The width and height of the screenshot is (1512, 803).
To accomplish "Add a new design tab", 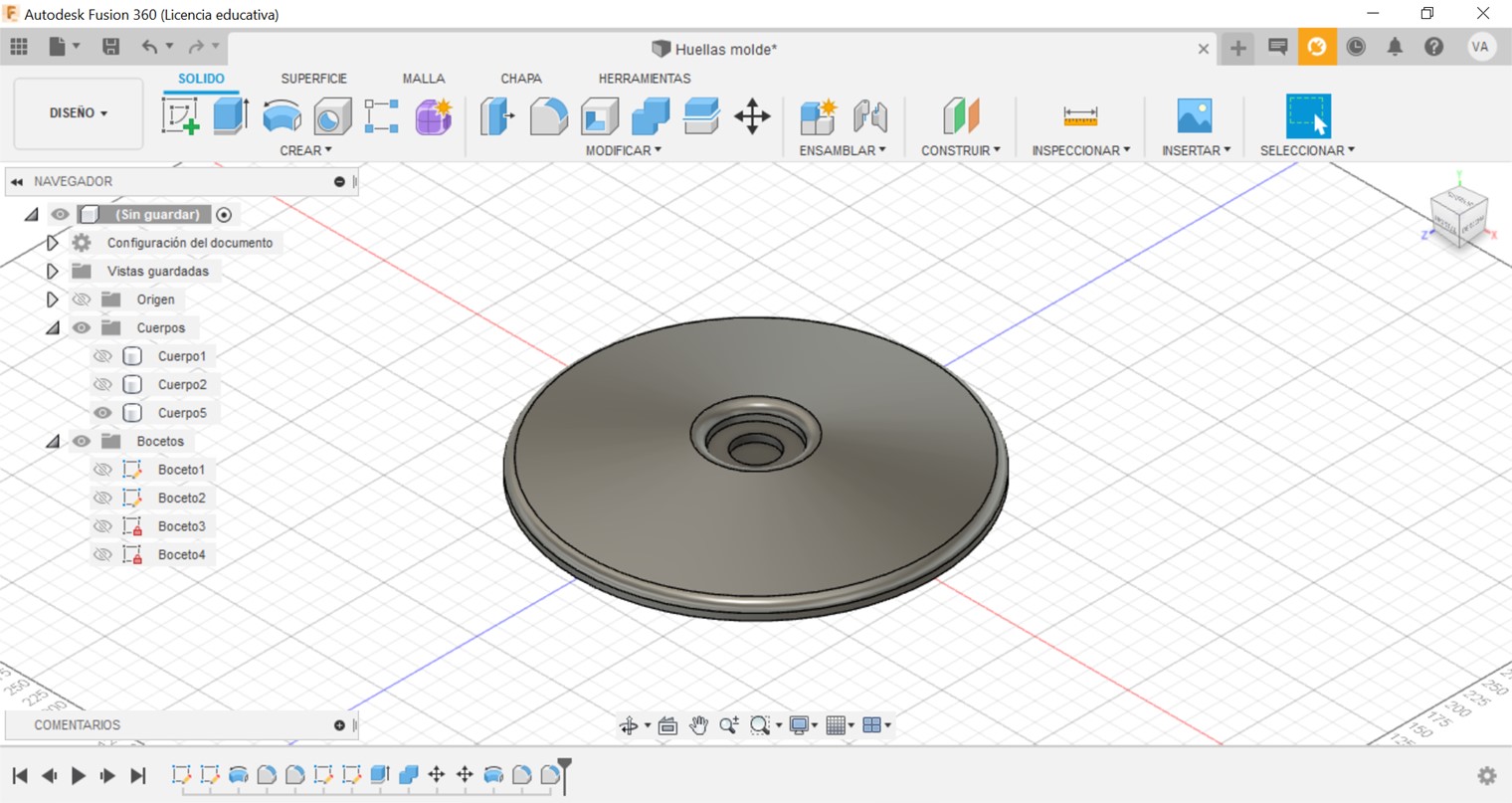I will pyautogui.click(x=1237, y=48).
